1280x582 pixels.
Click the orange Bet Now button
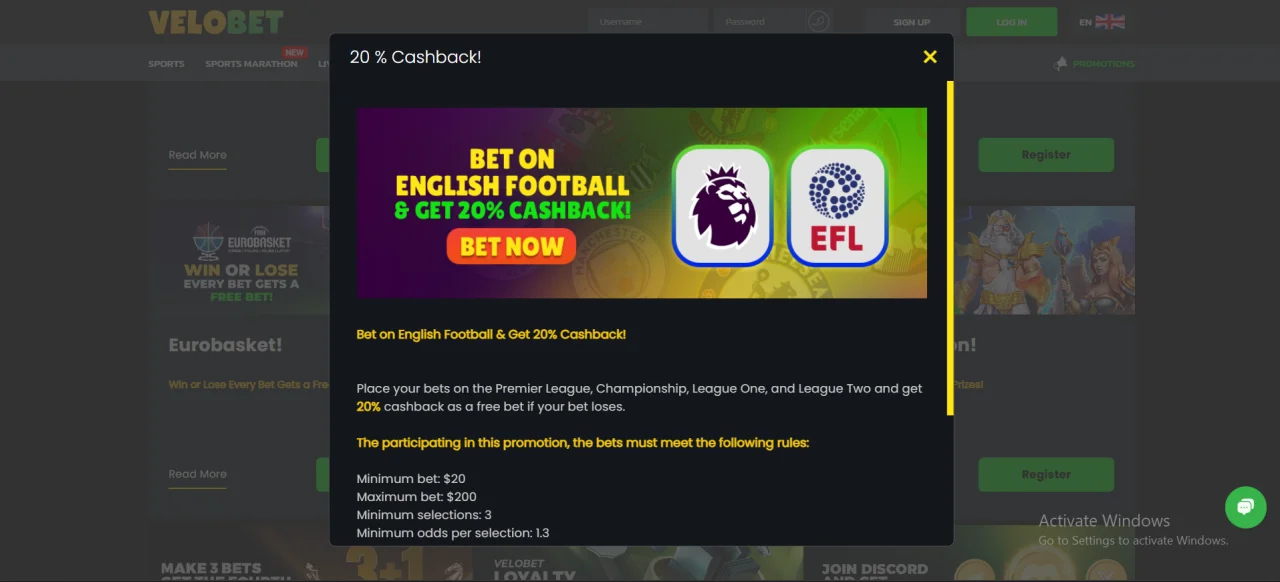coord(511,247)
